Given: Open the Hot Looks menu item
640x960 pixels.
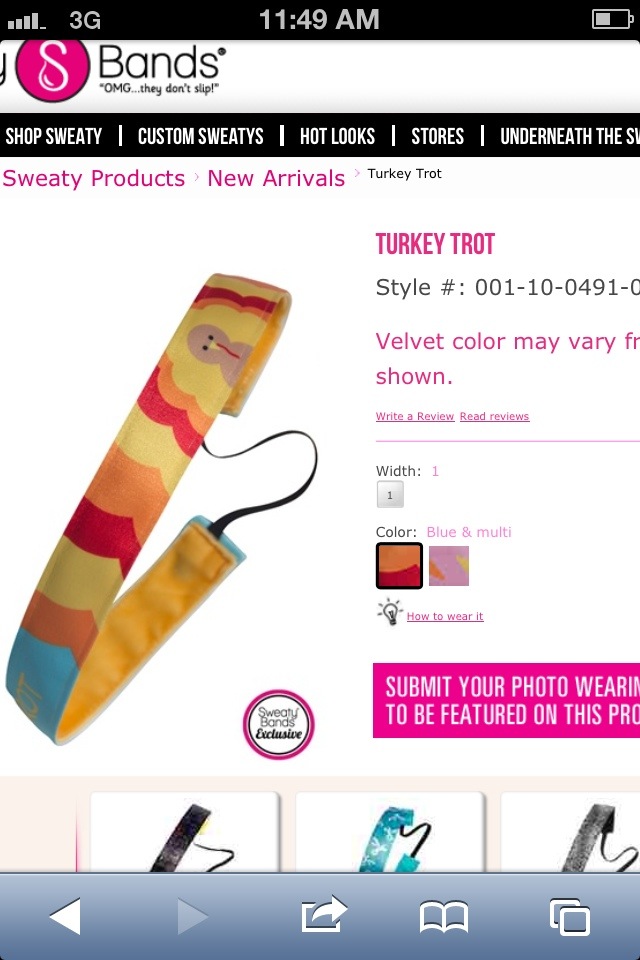Looking at the screenshot, I should [337, 136].
